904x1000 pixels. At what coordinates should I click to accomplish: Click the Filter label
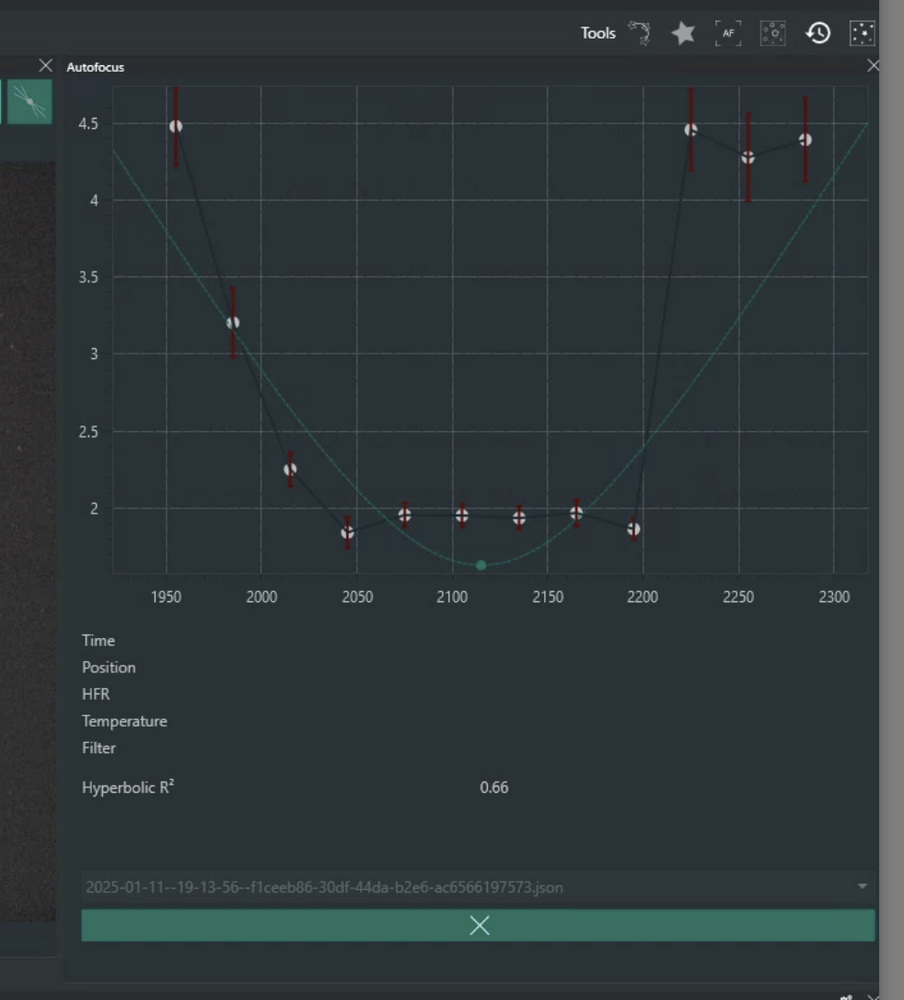[98, 748]
